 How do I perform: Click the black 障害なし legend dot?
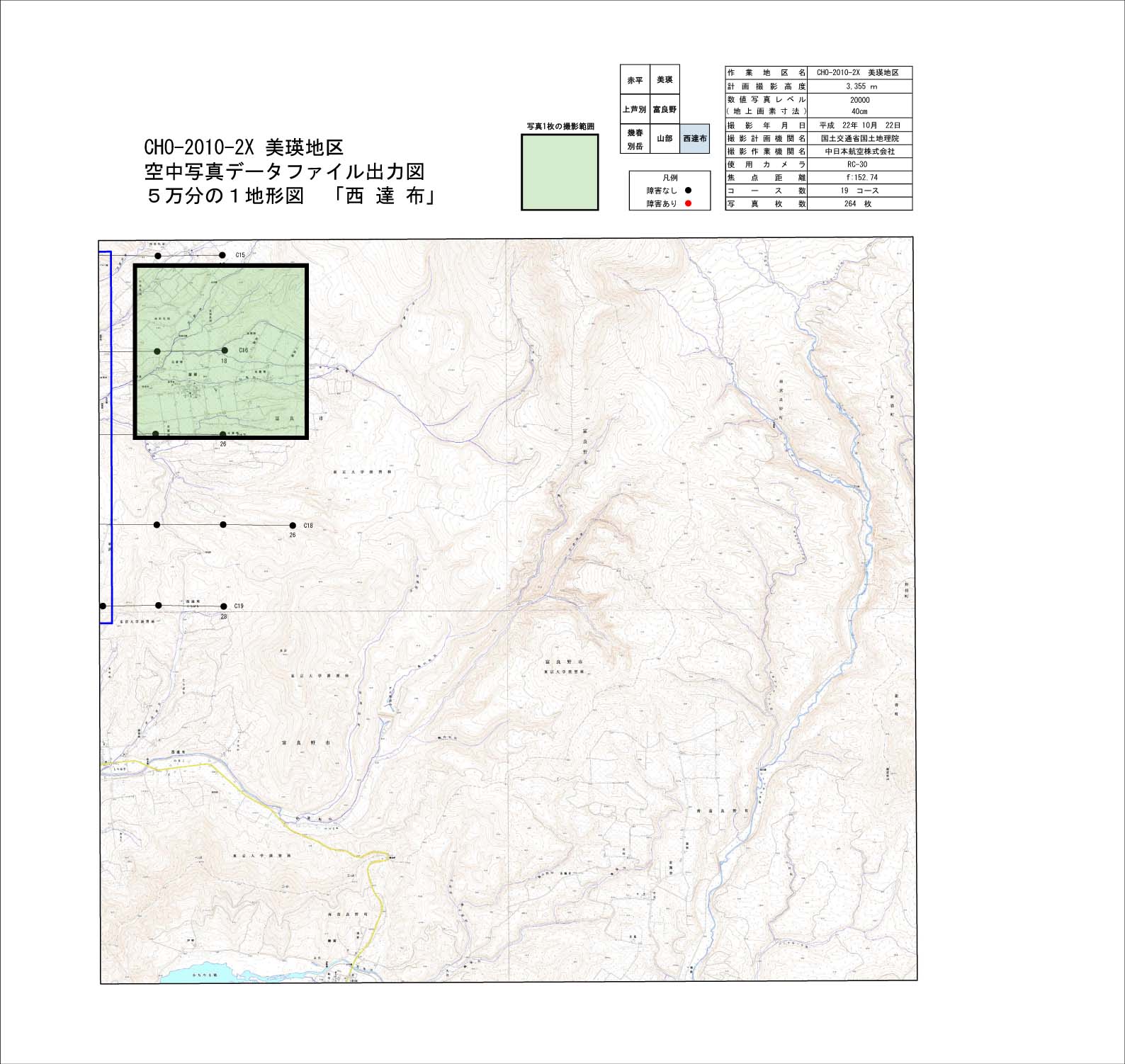(x=688, y=191)
